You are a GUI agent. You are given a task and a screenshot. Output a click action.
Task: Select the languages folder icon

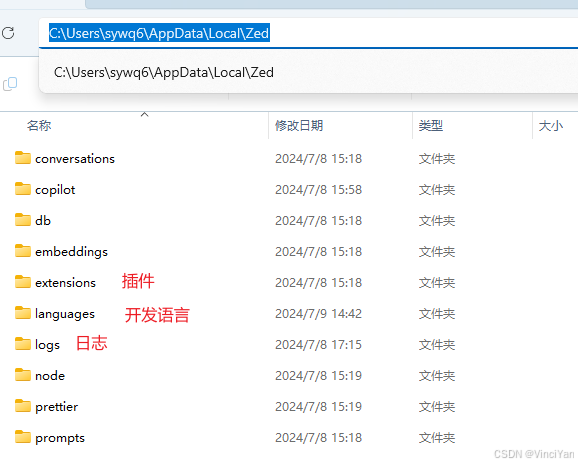(x=23, y=313)
